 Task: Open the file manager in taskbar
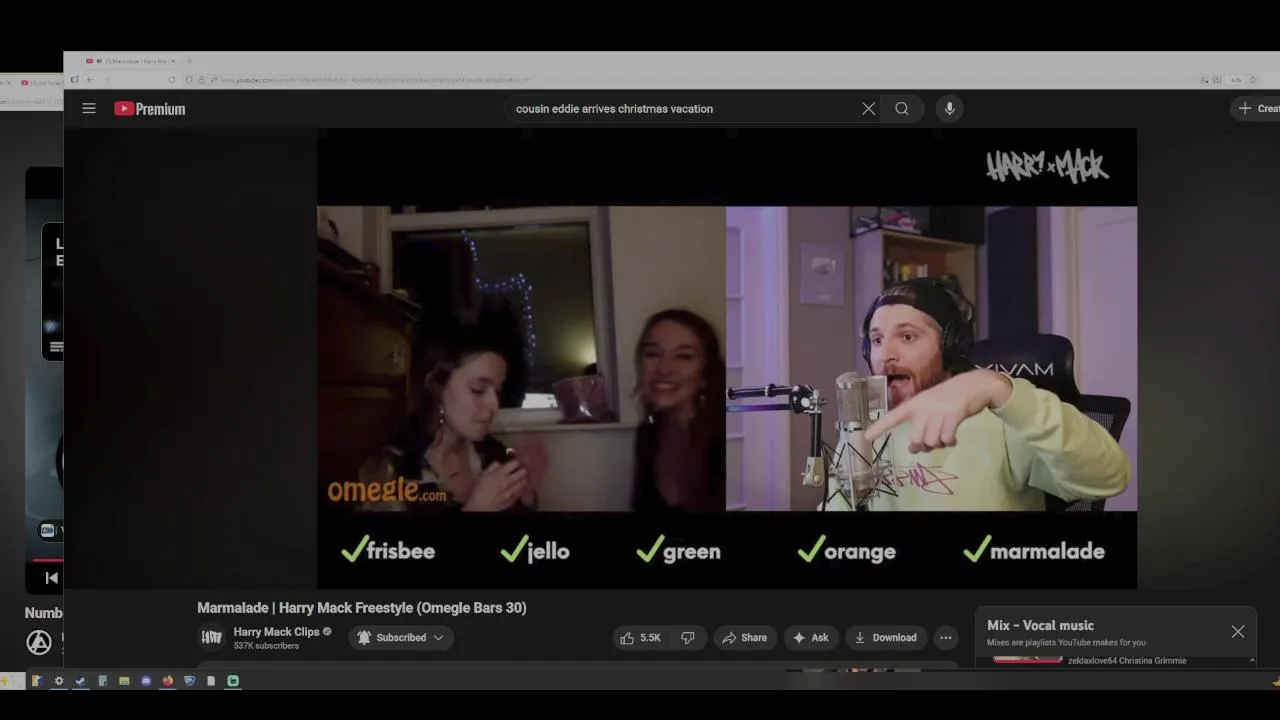(124, 681)
